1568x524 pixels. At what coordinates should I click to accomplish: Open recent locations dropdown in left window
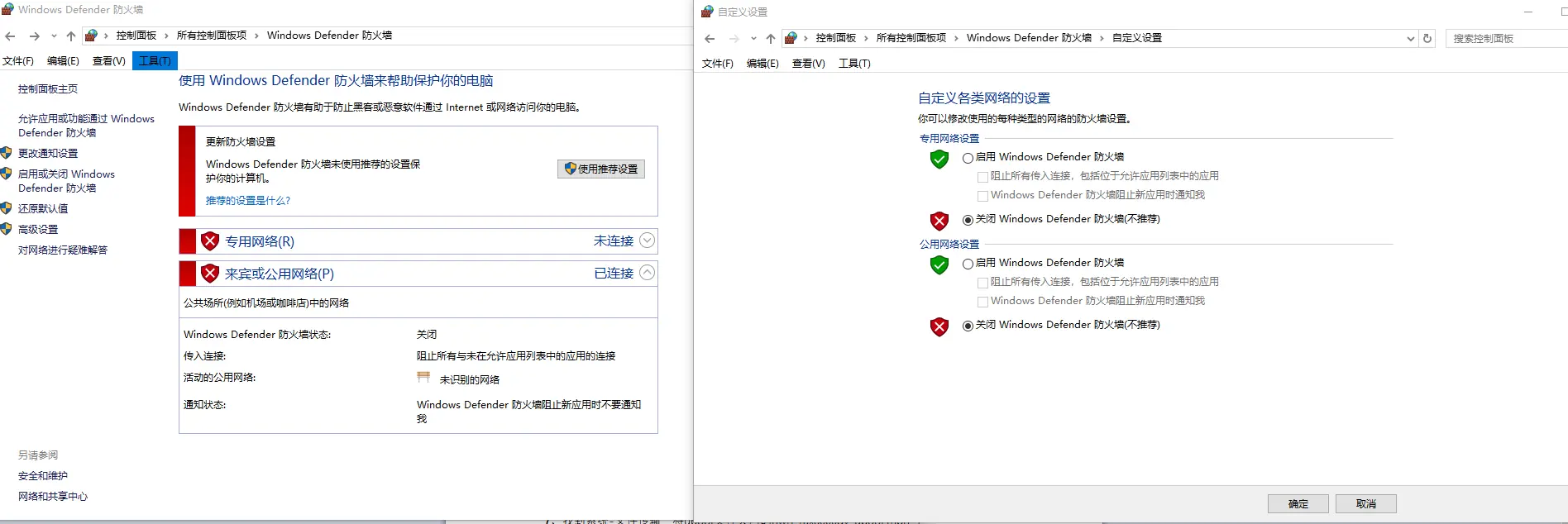tap(54, 36)
